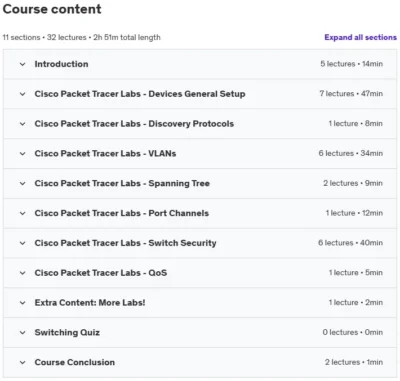The width and height of the screenshot is (400, 381).
Task: Expand the Spanning Tree chevron
Action: pyautogui.click(x=22, y=183)
